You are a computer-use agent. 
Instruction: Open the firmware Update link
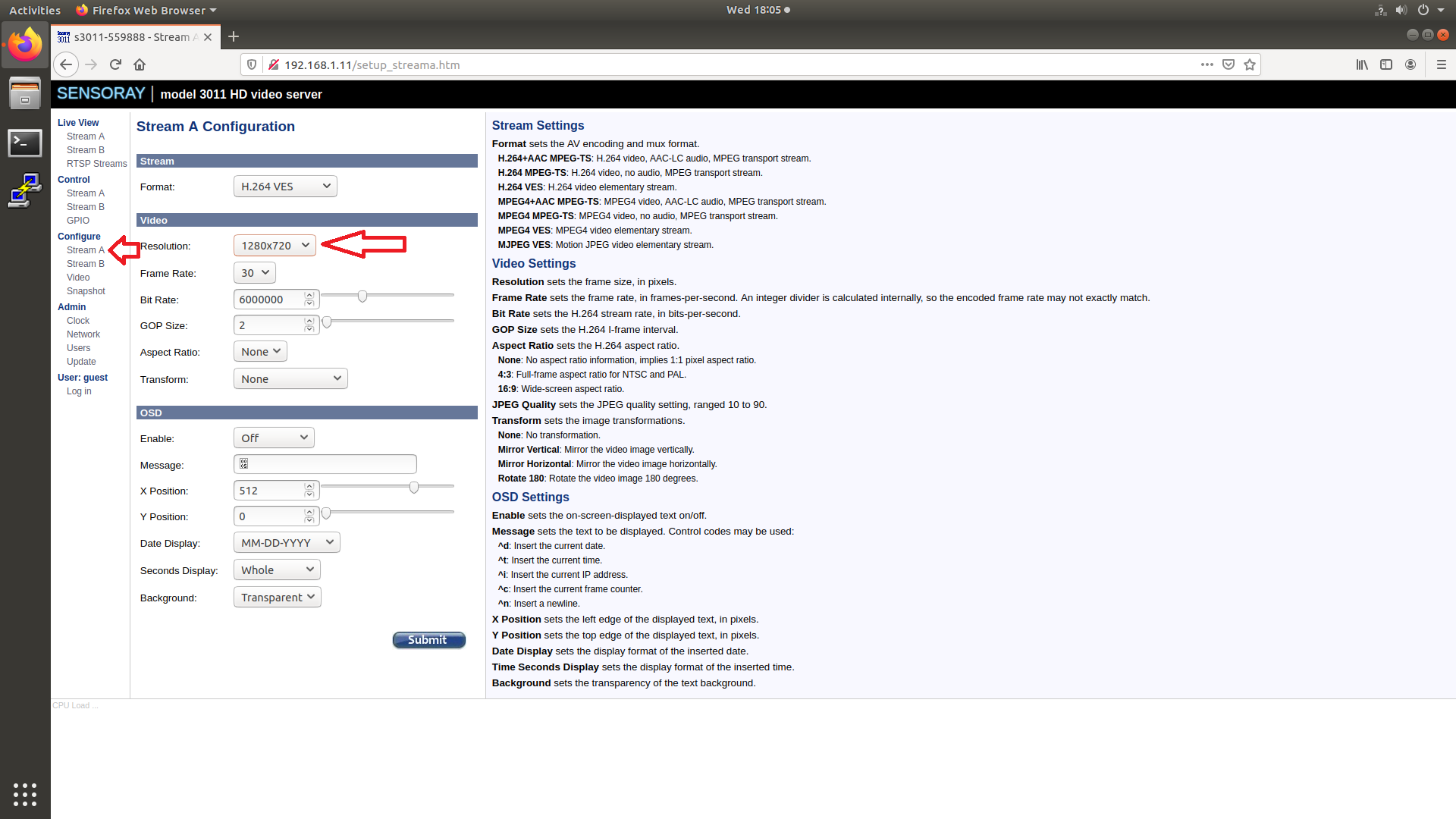click(81, 362)
